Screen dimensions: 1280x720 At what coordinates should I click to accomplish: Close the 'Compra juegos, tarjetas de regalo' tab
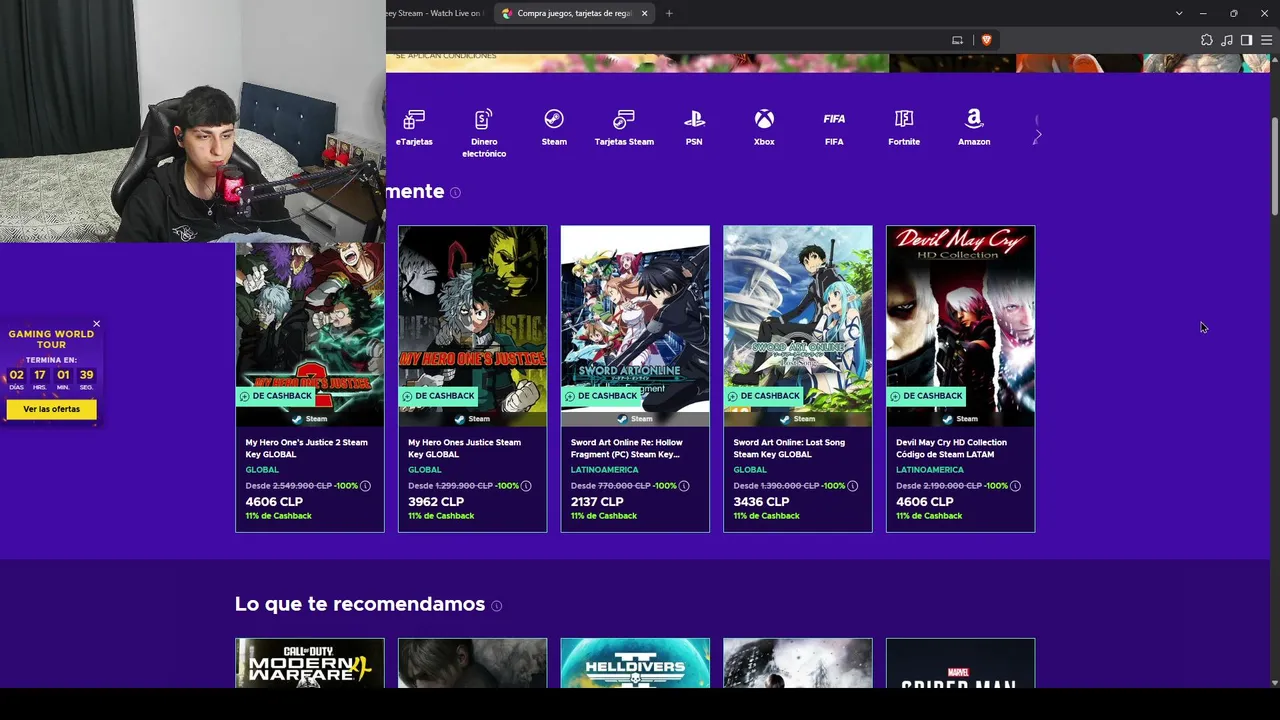[x=644, y=13]
